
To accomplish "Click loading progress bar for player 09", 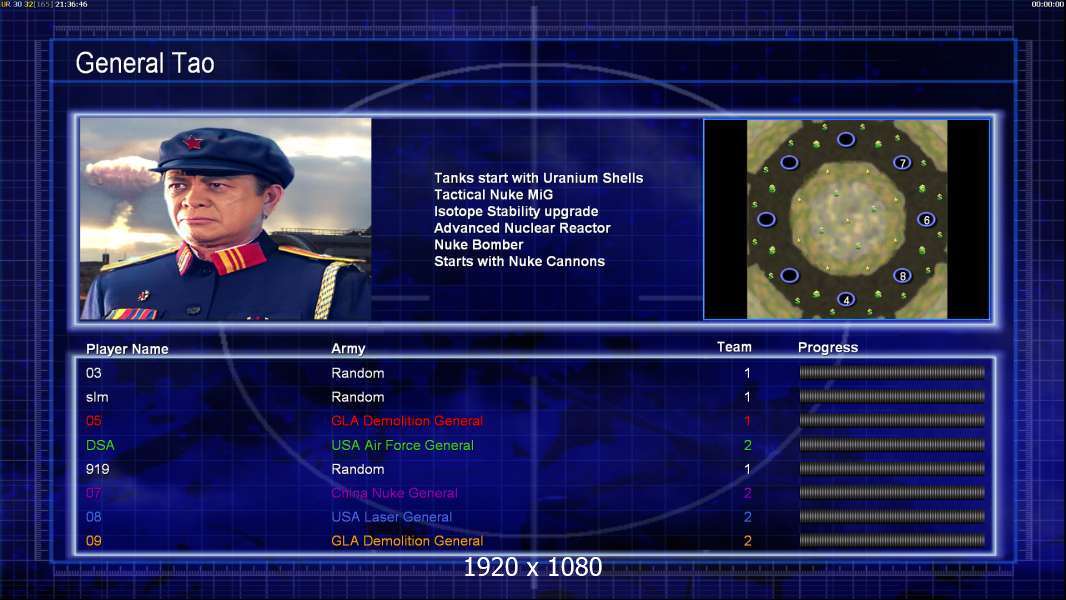I will (x=892, y=540).
